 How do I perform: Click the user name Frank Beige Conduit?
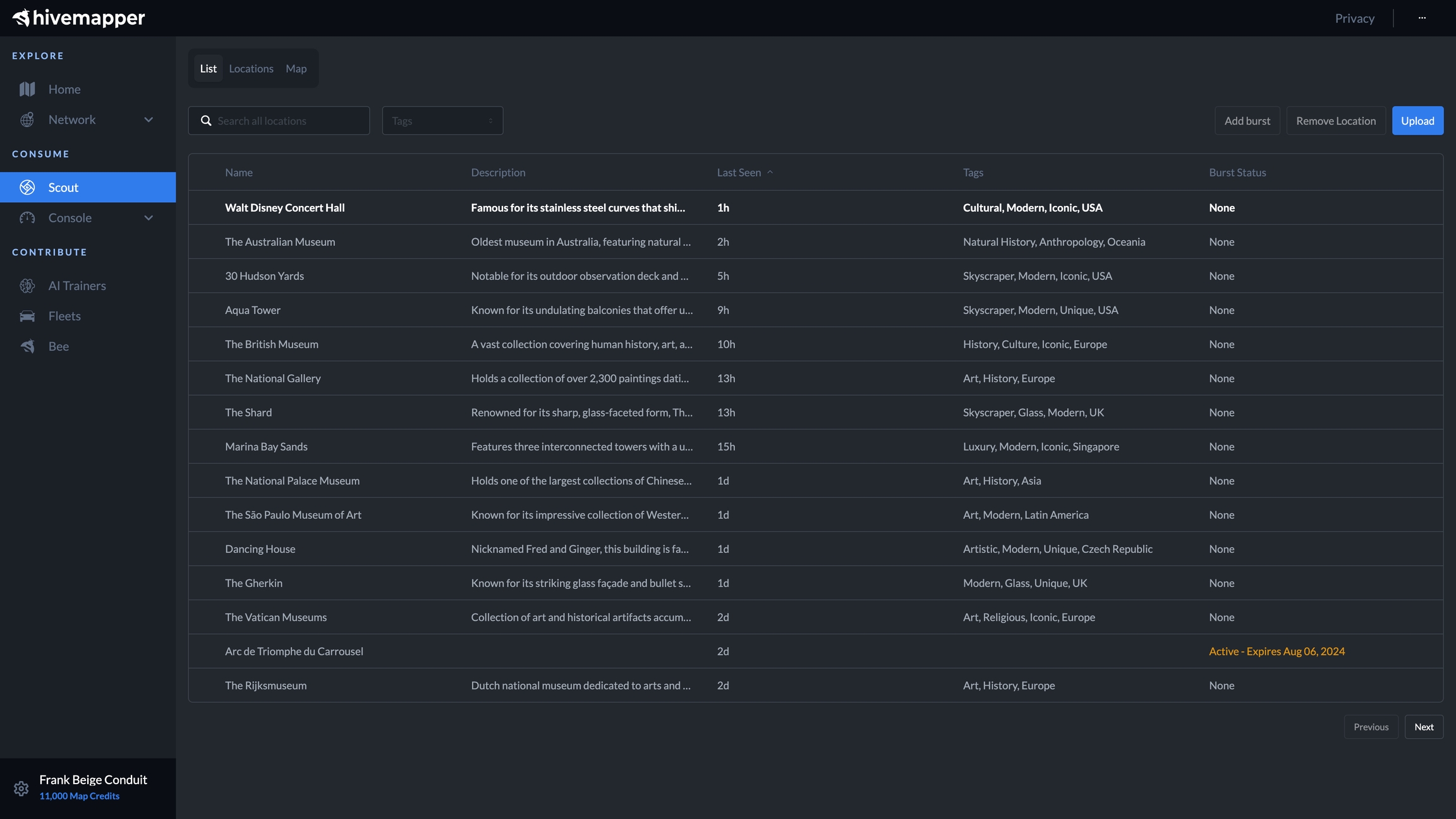coord(93,779)
